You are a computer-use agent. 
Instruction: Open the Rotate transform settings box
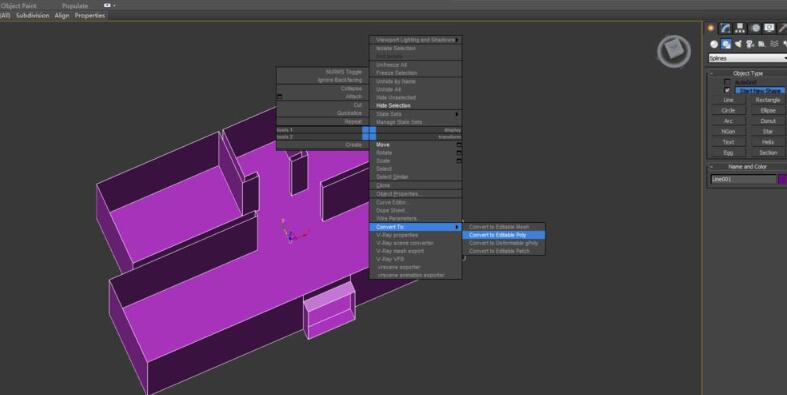pyautogui.click(x=459, y=153)
